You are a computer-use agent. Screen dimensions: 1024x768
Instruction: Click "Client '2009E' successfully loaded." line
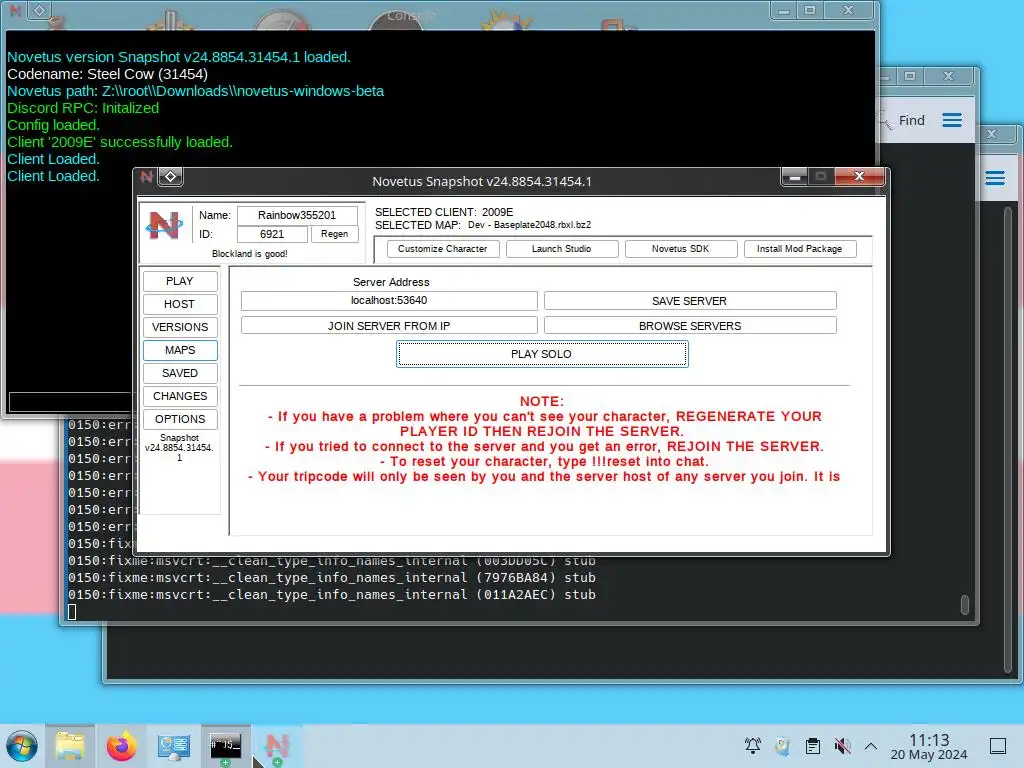(120, 142)
